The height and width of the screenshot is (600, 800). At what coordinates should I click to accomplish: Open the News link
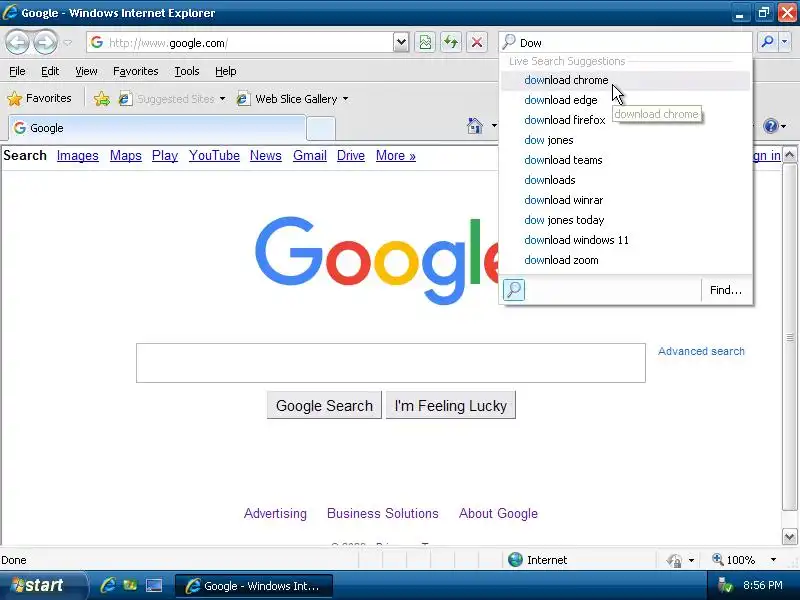pyautogui.click(x=266, y=156)
